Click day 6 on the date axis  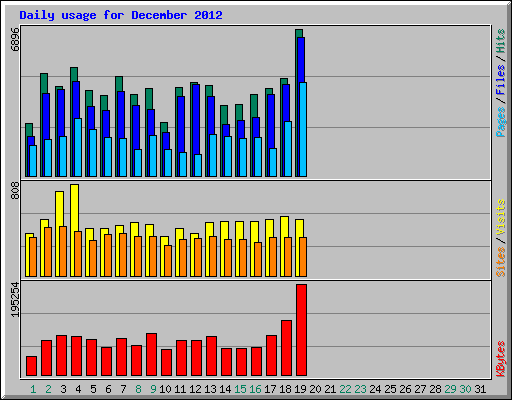pyautogui.click(x=108, y=389)
